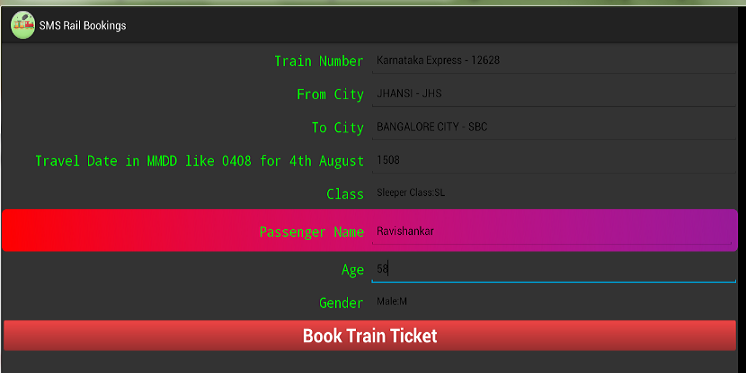Focus the travel date field showing 1508
Viewport: 746px width, 373px height.
[553, 160]
